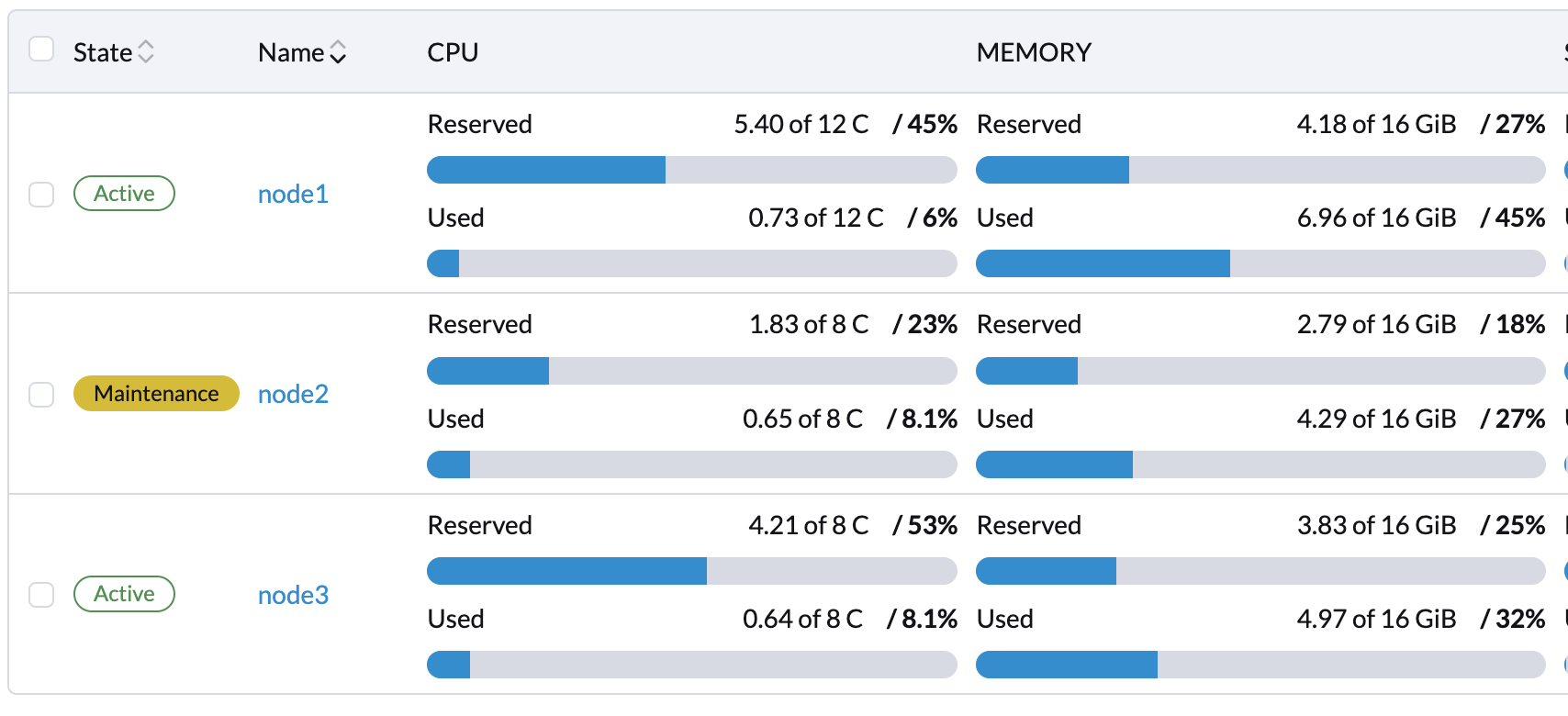The height and width of the screenshot is (716, 1568).
Task: Sort the table using the Name column chevron
Action: coord(337,52)
